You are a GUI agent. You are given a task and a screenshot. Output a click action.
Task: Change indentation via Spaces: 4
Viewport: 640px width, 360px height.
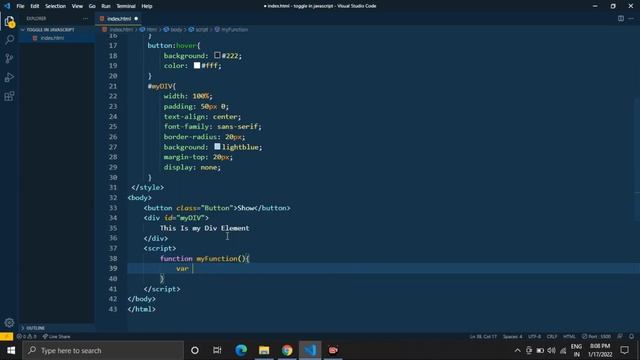pyautogui.click(x=512, y=336)
